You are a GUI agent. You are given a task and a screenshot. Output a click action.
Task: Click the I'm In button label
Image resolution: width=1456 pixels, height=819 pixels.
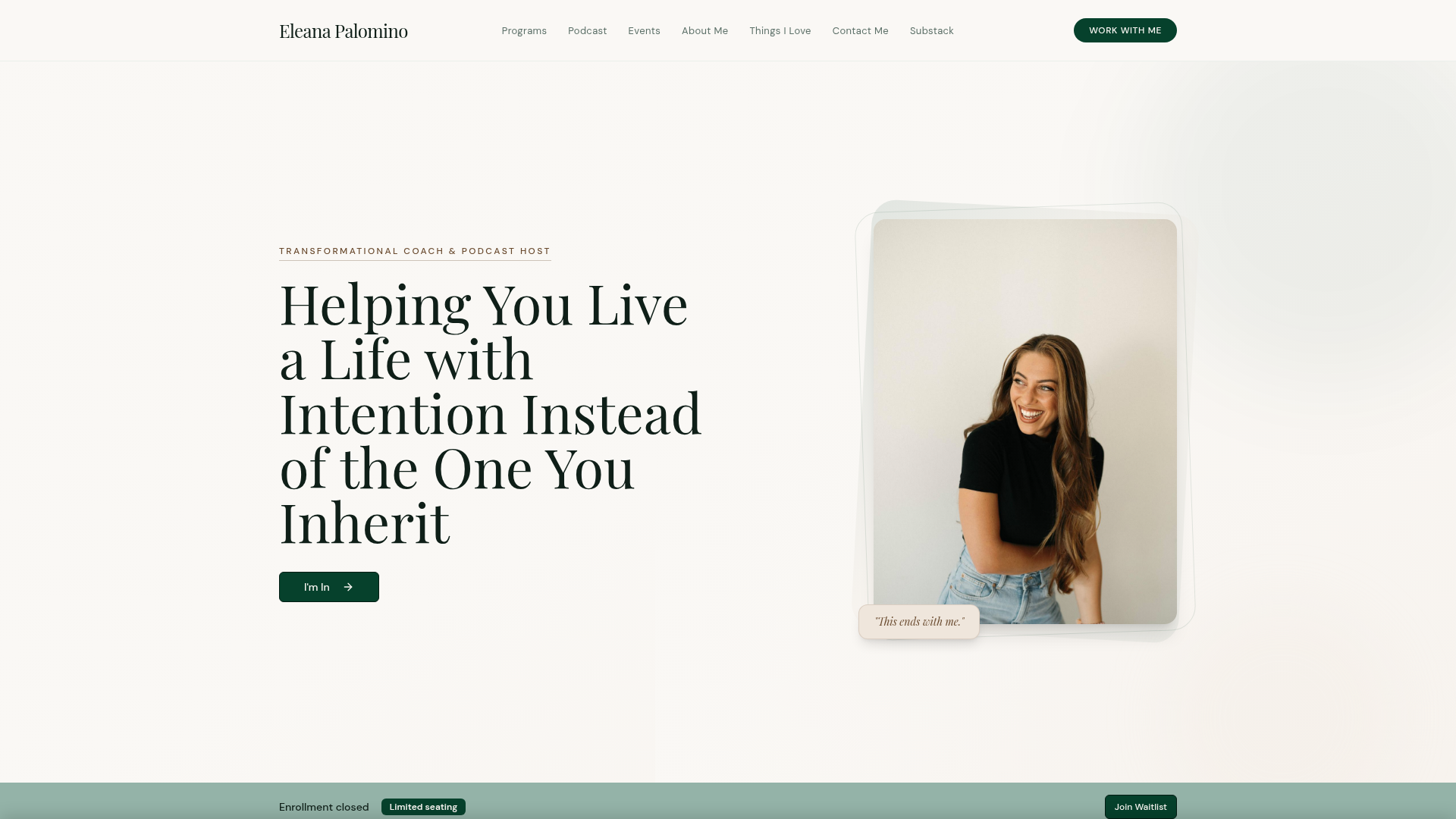click(x=316, y=587)
